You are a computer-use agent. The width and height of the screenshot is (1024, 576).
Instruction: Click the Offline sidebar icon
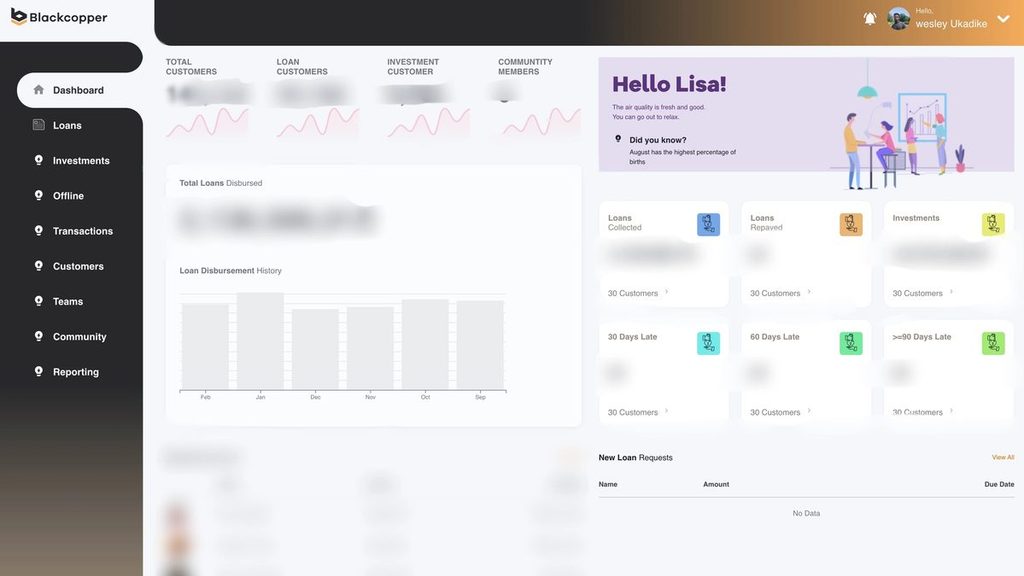pos(39,195)
